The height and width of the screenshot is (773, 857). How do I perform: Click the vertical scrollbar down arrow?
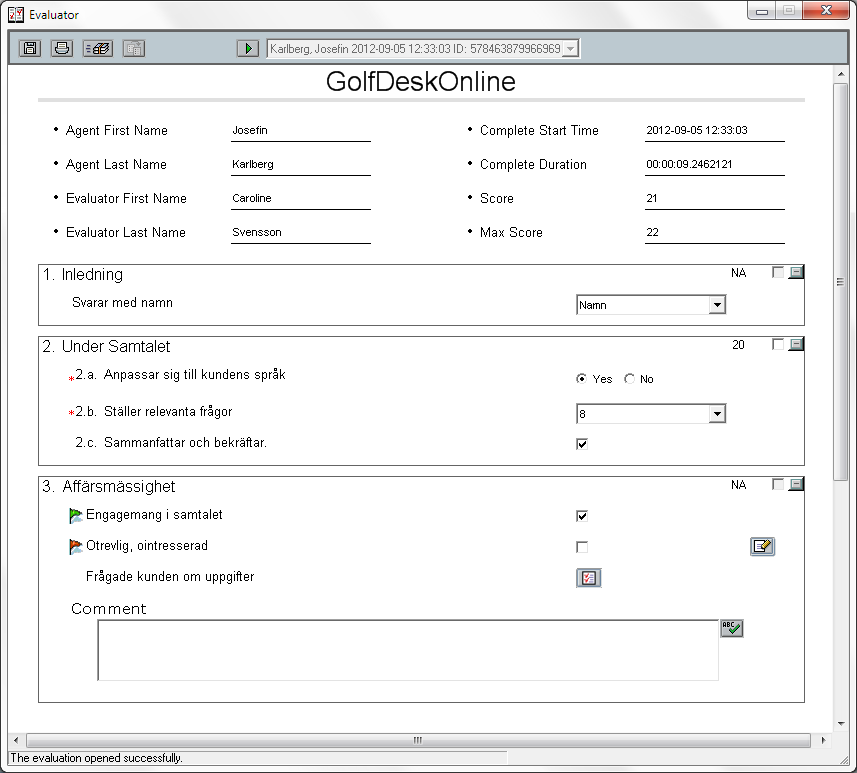841,724
